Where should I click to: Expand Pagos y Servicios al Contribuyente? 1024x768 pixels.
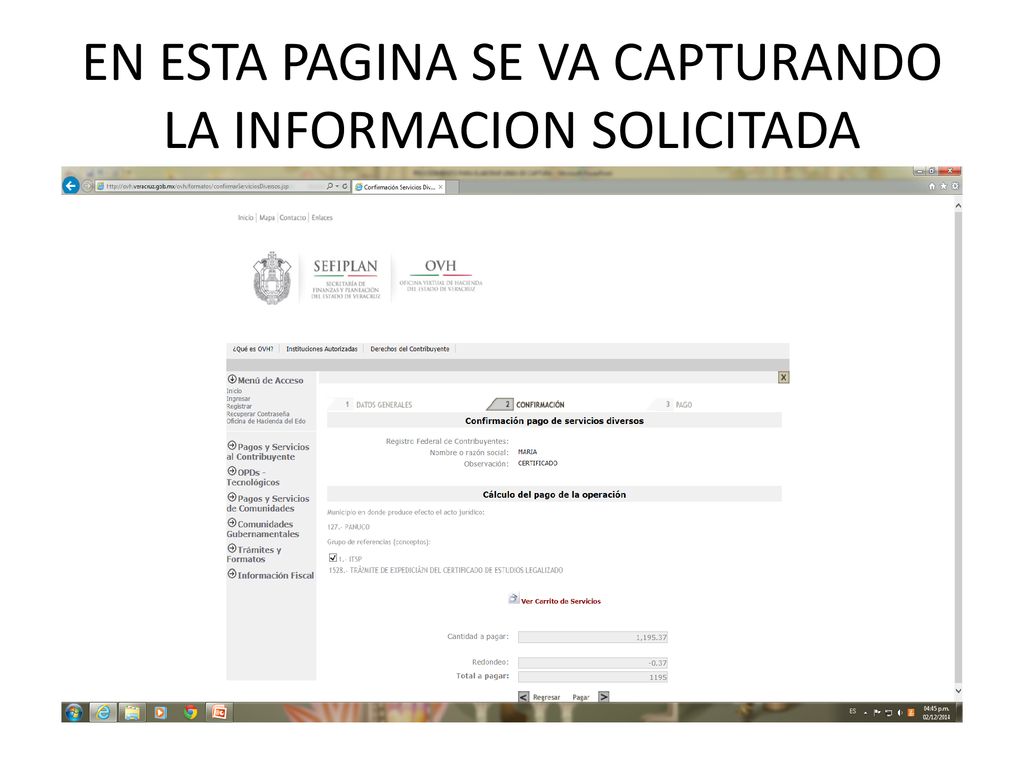(x=268, y=451)
